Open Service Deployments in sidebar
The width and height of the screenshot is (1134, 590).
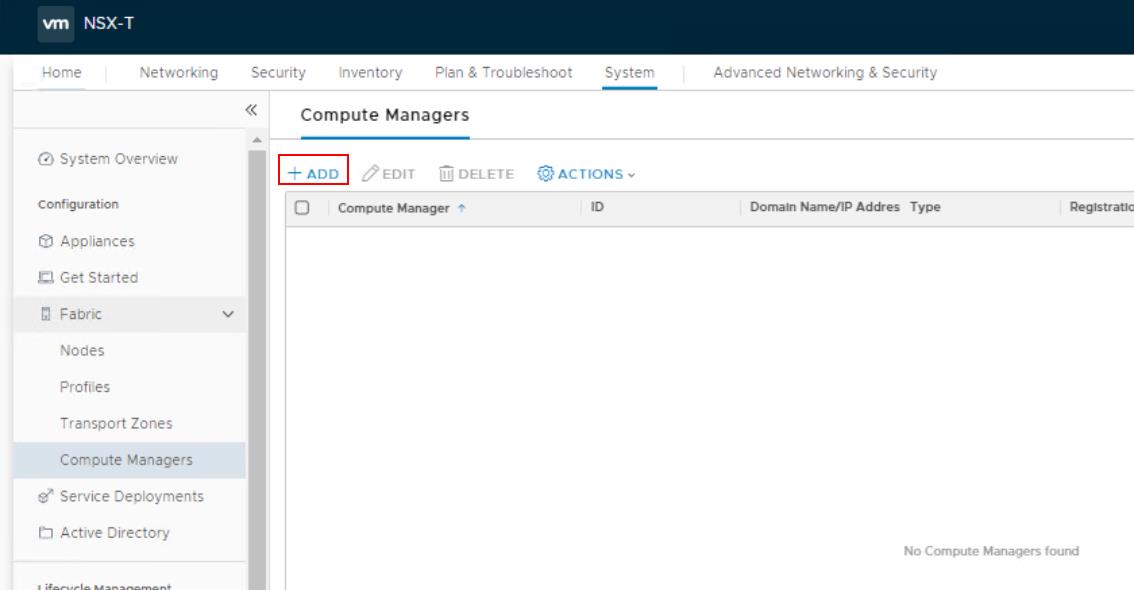tap(132, 496)
